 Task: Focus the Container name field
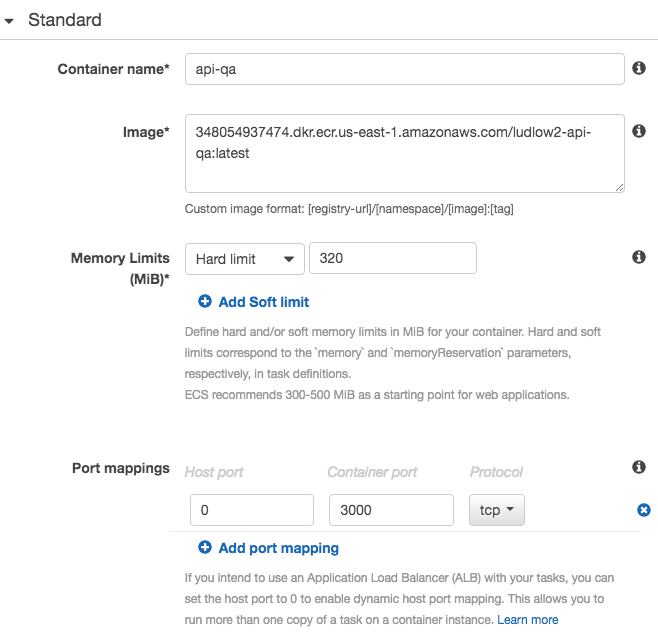coord(404,69)
